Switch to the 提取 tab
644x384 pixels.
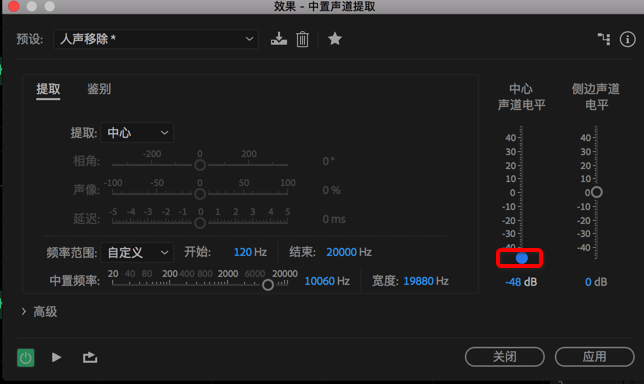click(x=48, y=89)
